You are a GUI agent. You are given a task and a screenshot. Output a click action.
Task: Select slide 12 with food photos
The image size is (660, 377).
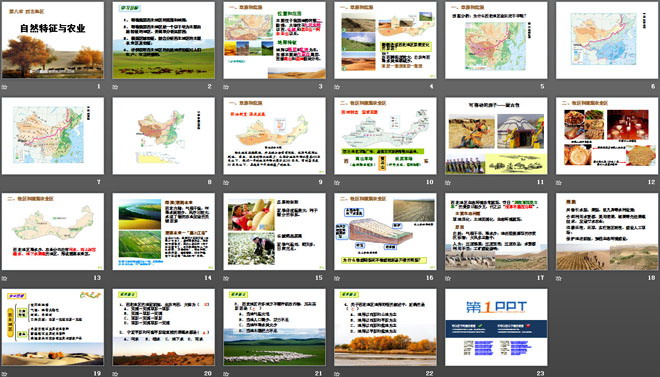(x=607, y=136)
